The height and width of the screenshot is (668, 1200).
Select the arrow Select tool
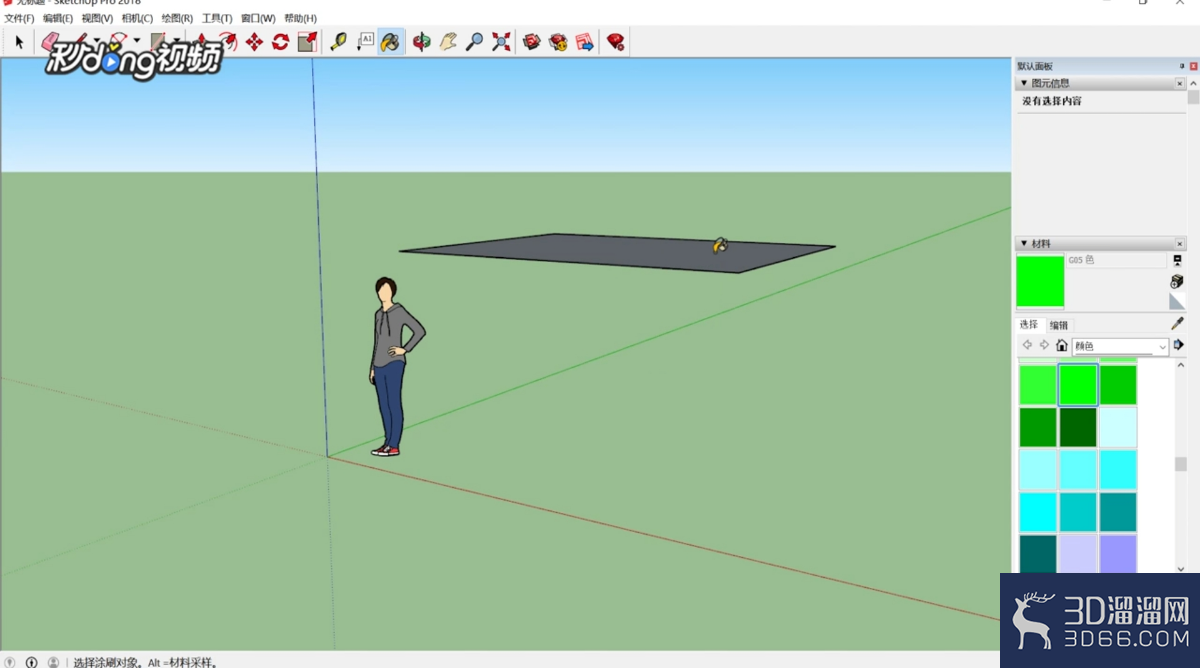(18, 42)
